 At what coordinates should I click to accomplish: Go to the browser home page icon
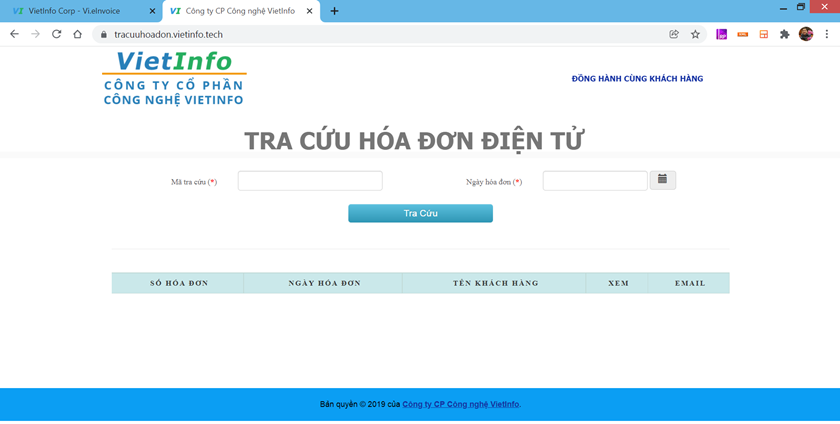click(77, 34)
